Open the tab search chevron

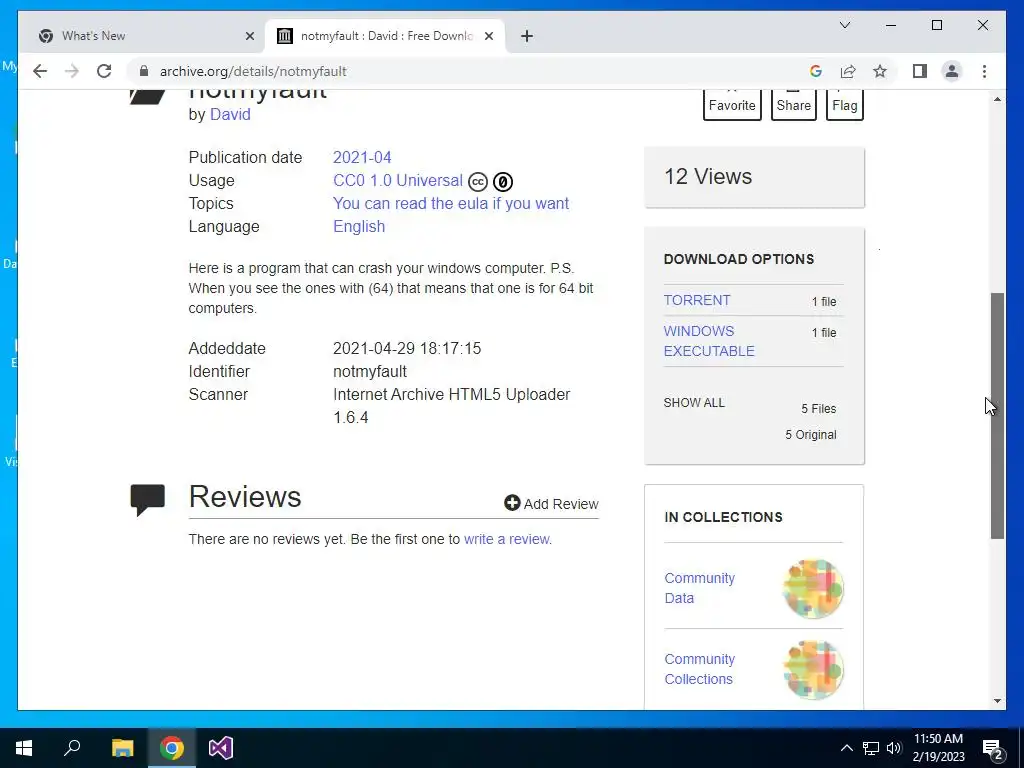[844, 25]
